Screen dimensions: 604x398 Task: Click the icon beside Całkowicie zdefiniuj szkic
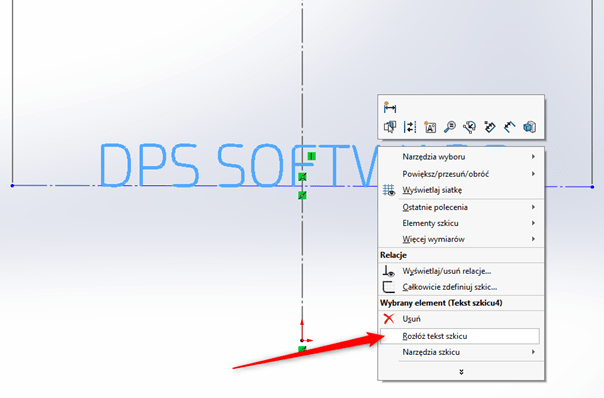point(389,287)
